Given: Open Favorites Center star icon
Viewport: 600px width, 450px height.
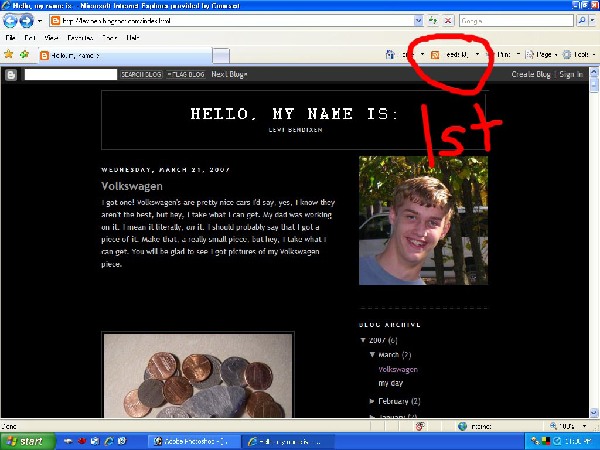Looking at the screenshot, I should pos(8,55).
